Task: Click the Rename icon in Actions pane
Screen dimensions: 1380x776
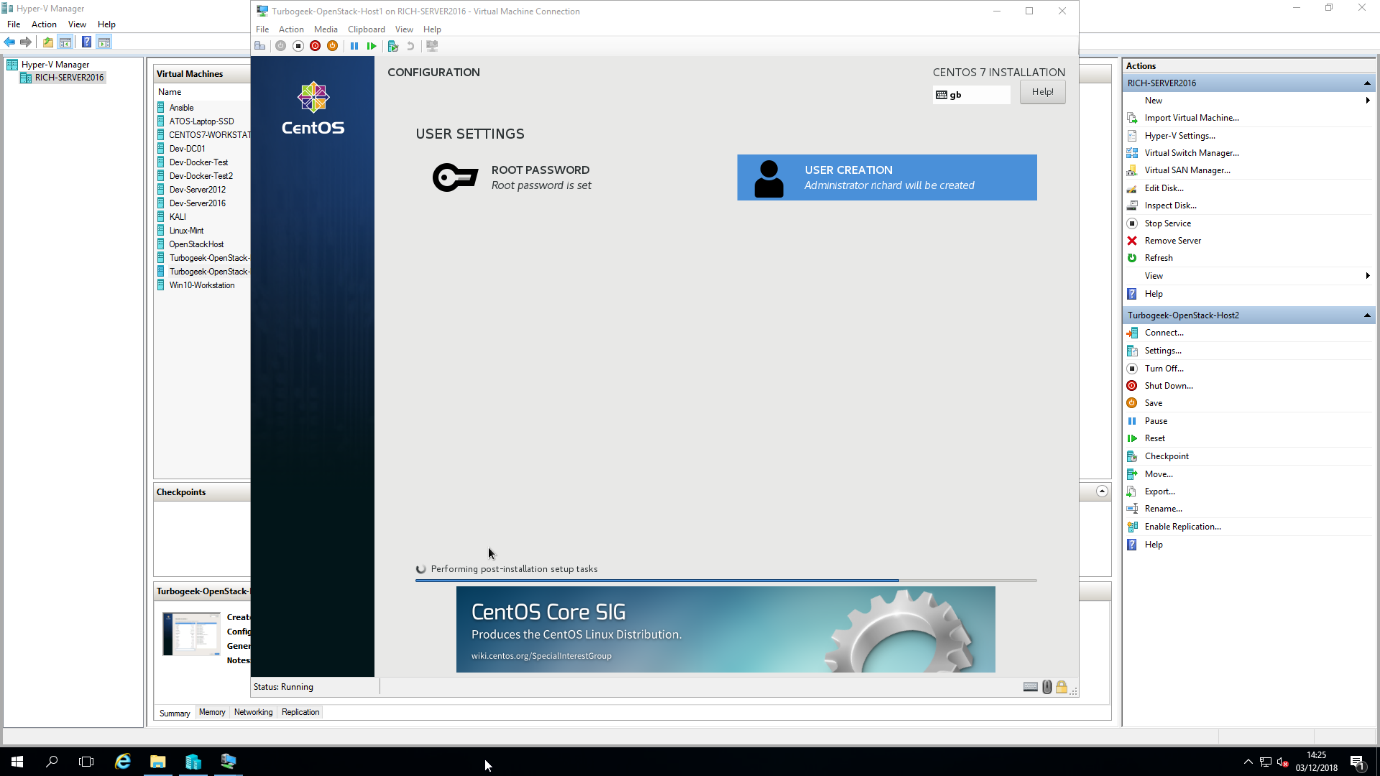Action: tap(1132, 509)
